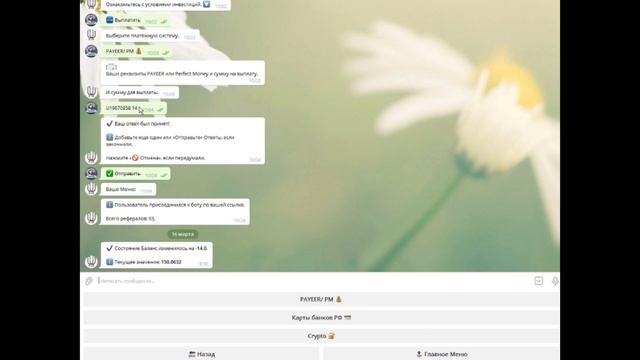
Task: Click avatar beside Отправить sent message
Action: point(91,173)
